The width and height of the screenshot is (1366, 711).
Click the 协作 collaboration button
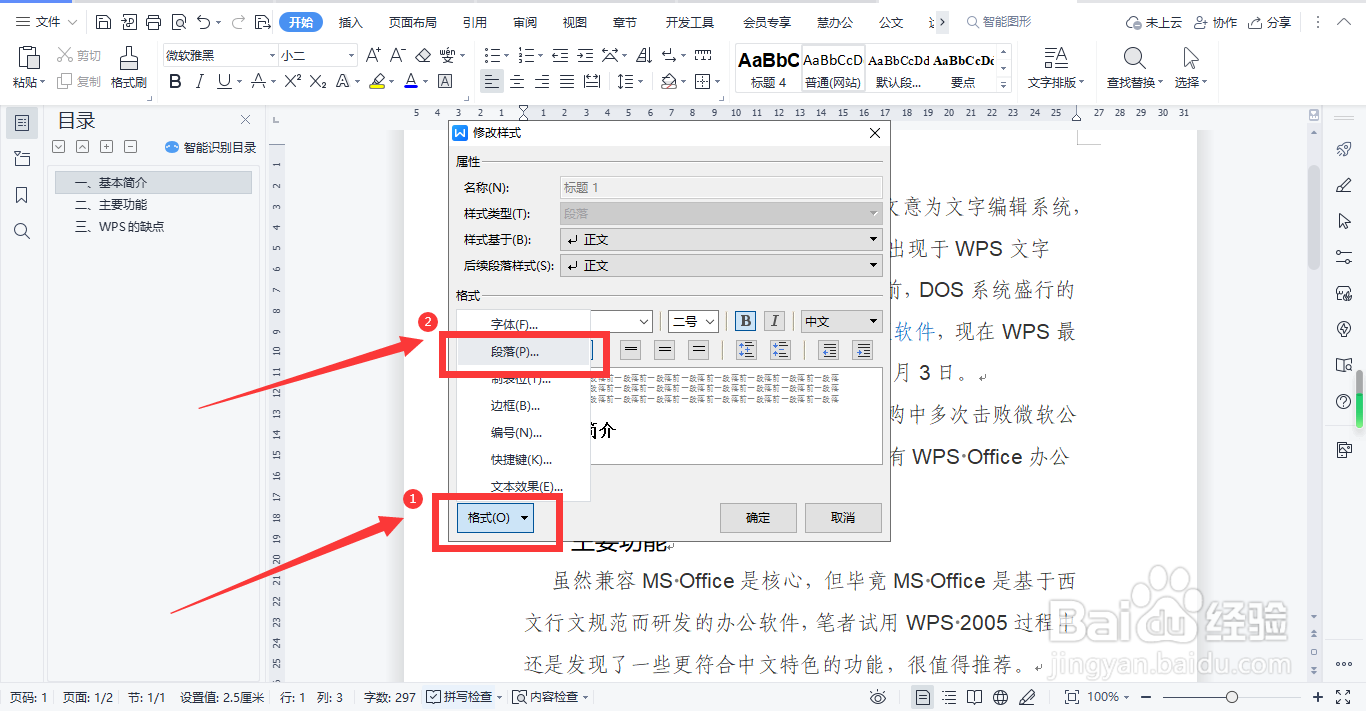pyautogui.click(x=1215, y=22)
